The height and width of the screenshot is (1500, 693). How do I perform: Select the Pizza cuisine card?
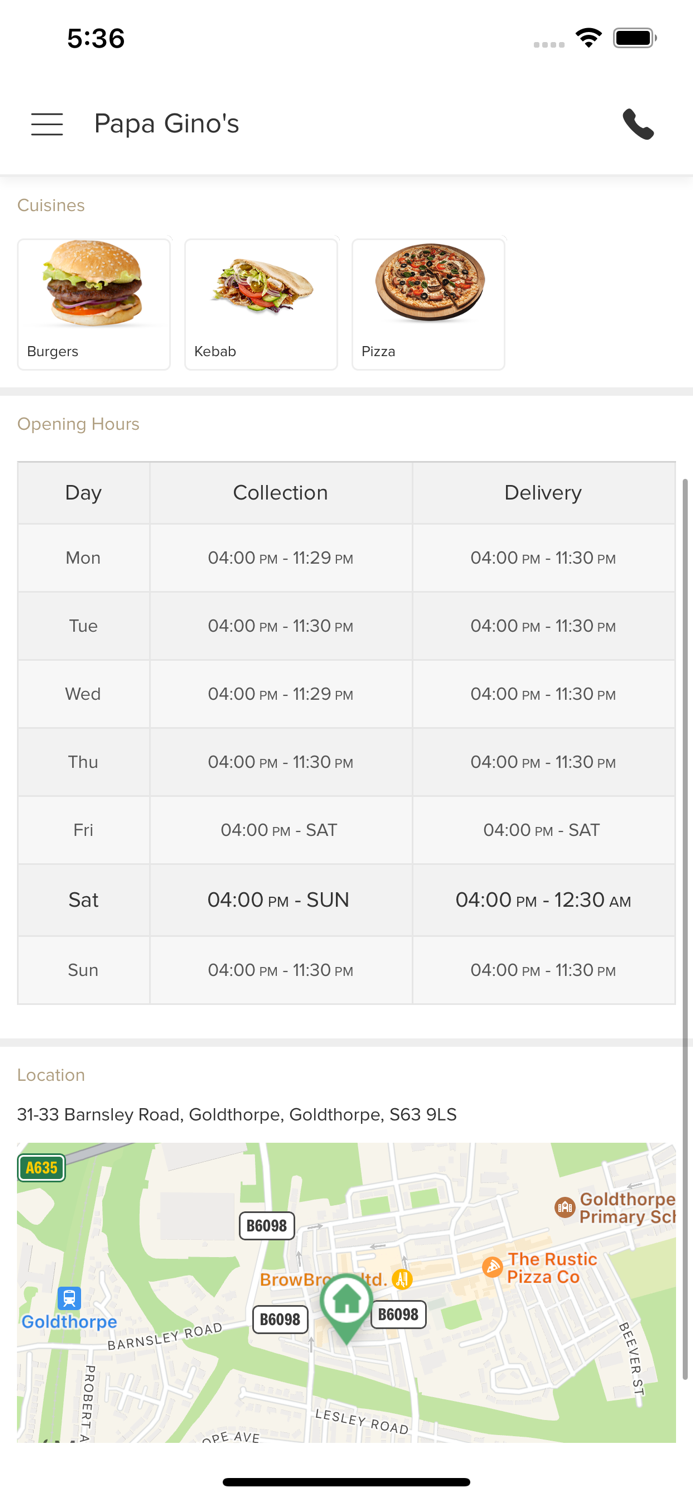coord(428,304)
